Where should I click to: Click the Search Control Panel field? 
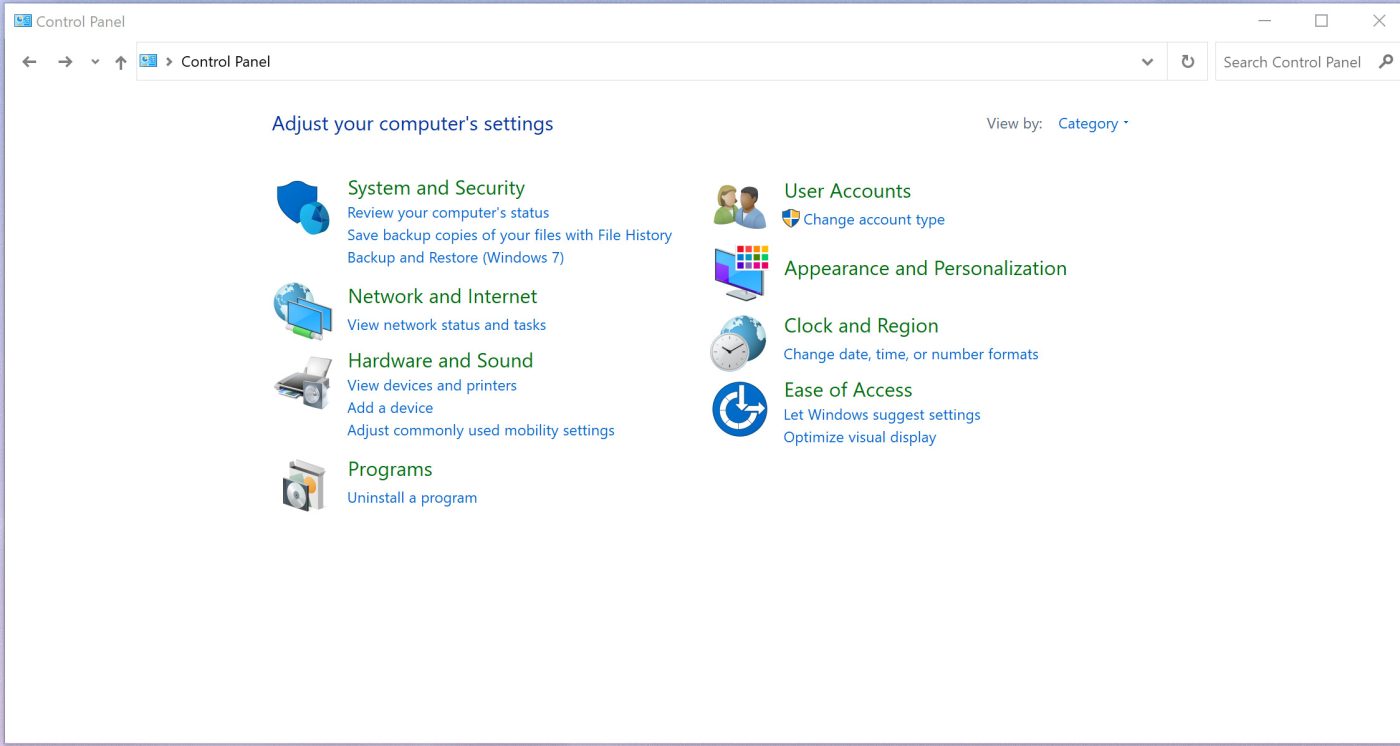pyautogui.click(x=1292, y=62)
